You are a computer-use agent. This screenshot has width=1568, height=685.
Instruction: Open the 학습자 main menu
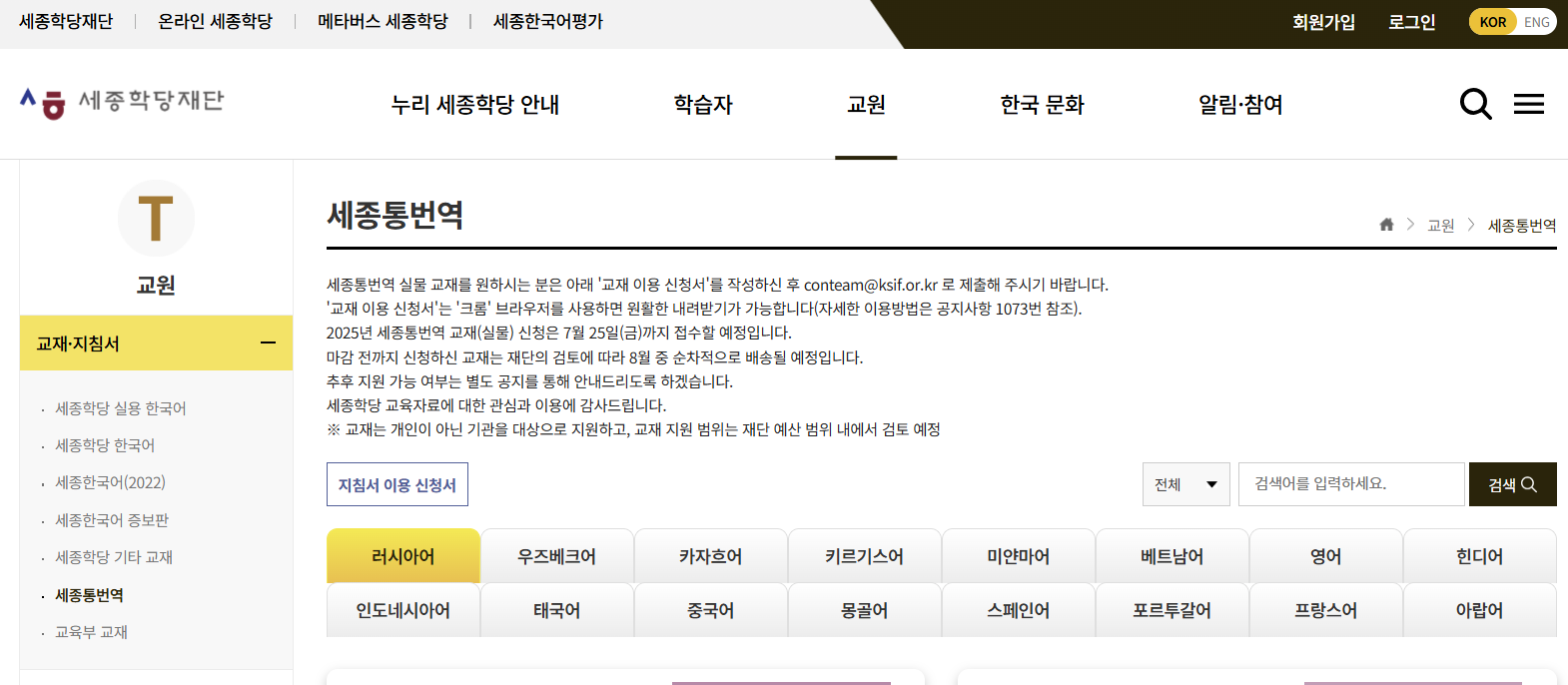coord(703,104)
